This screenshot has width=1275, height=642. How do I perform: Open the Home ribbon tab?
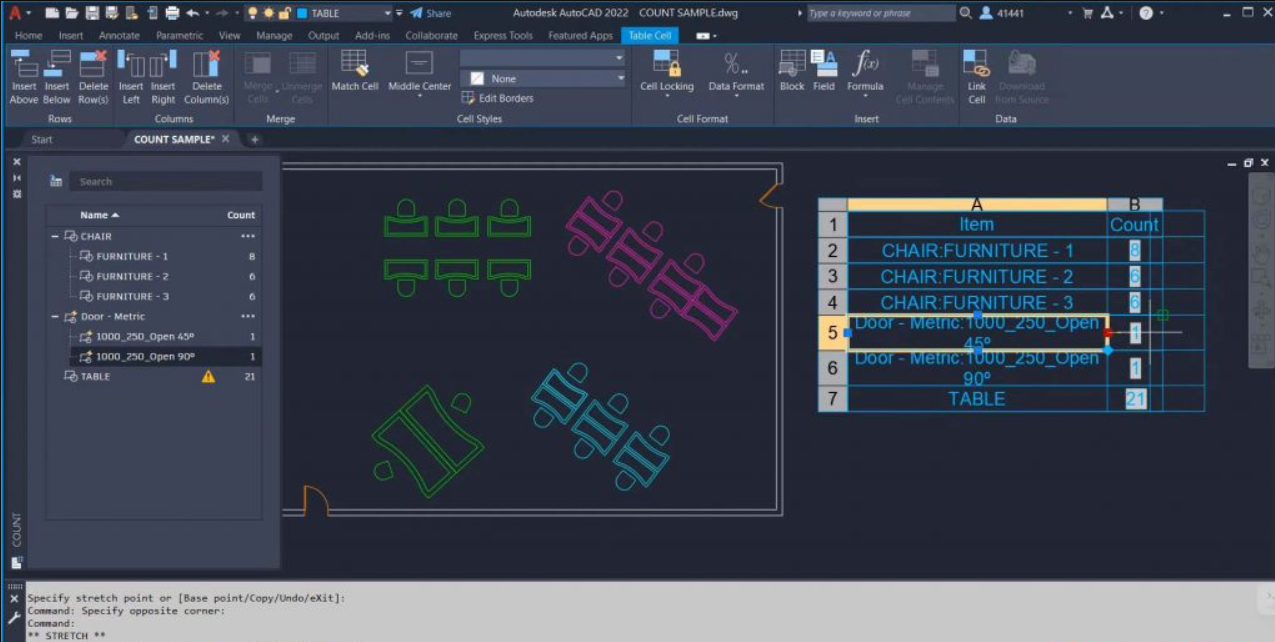tap(28, 35)
